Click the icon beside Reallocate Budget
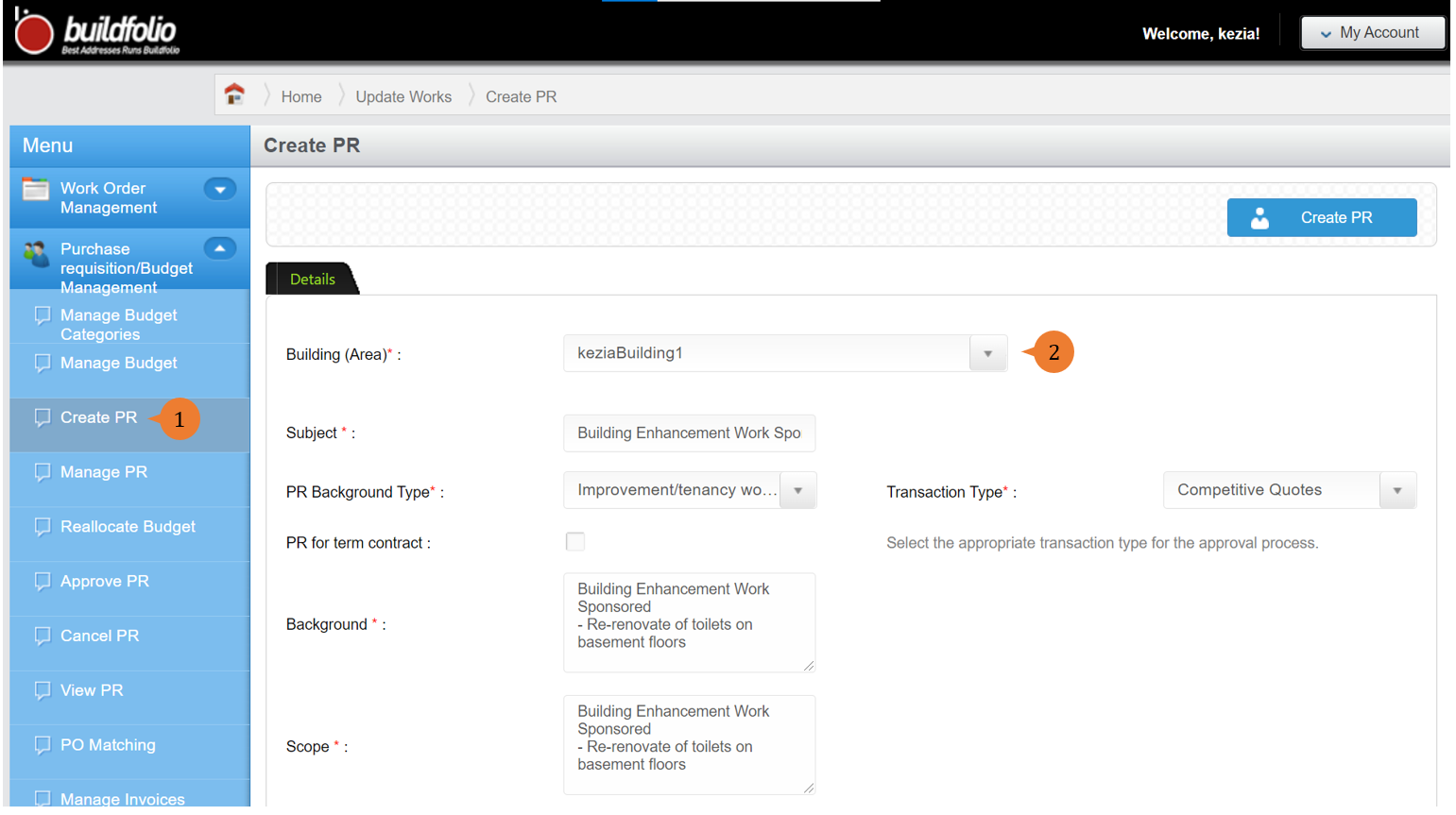Image resolution: width=1456 pixels, height=815 pixels. pos(43,527)
